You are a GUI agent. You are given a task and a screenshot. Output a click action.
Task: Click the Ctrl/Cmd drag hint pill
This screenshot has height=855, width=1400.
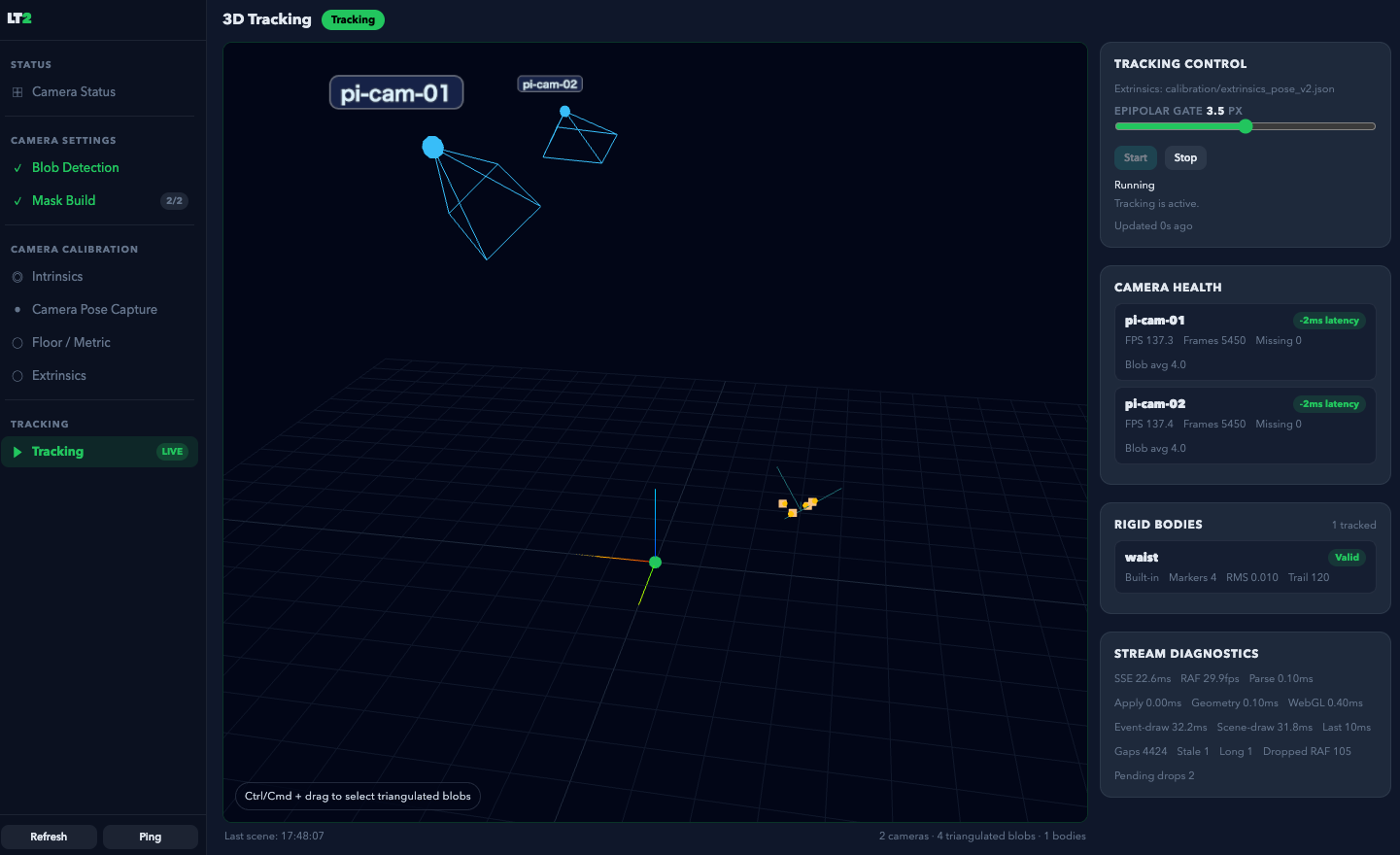tap(358, 796)
